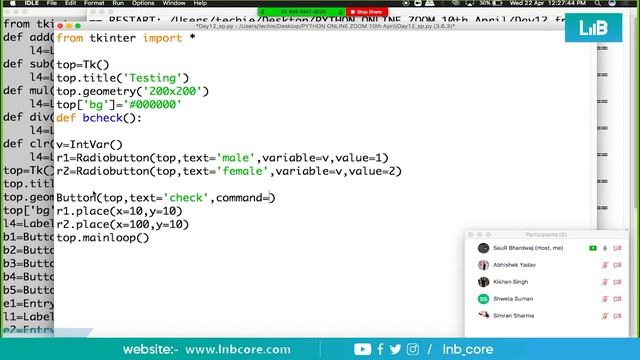
Task: Open the Apple menu
Action: [13, 3]
